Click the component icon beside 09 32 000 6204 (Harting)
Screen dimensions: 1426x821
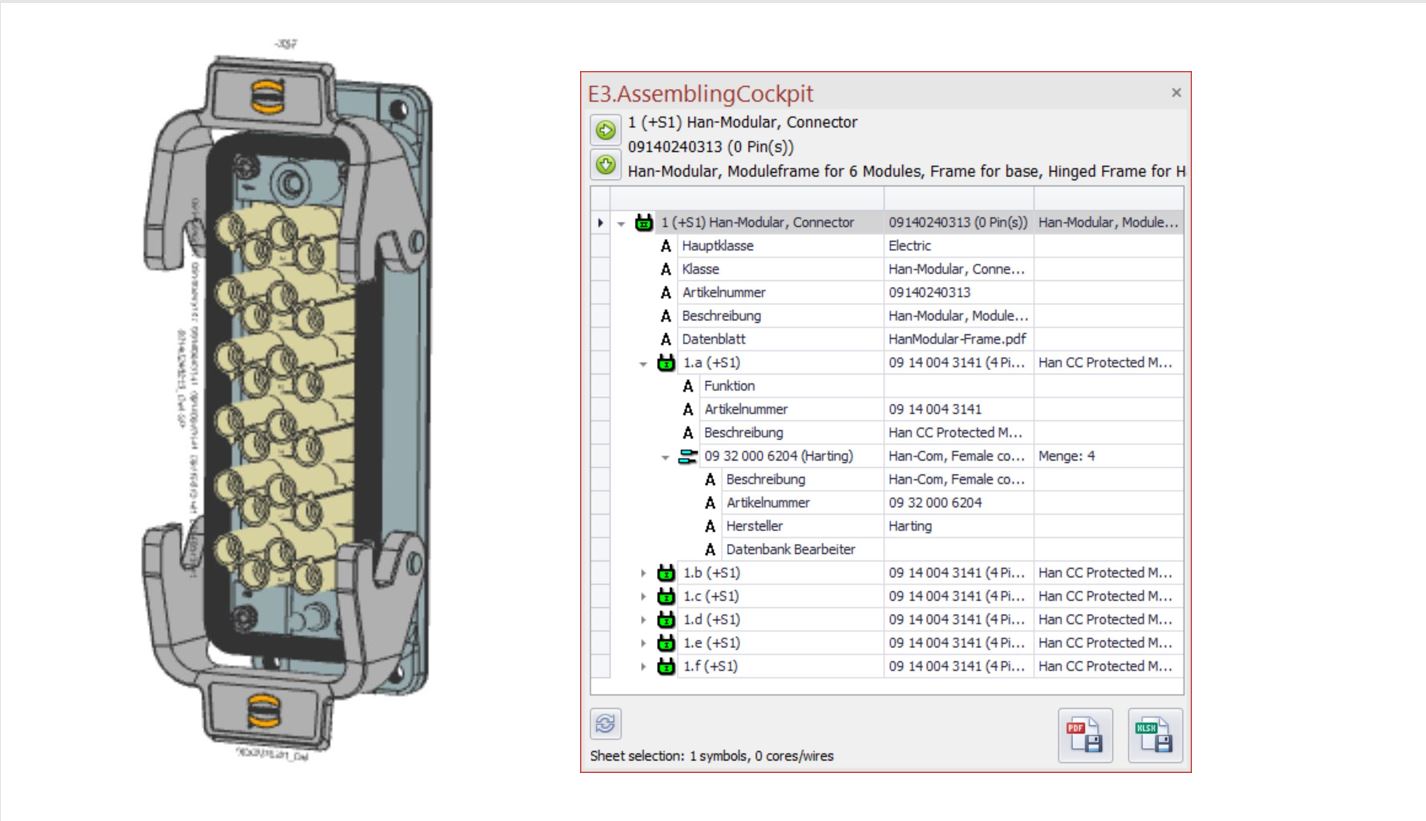point(686,457)
